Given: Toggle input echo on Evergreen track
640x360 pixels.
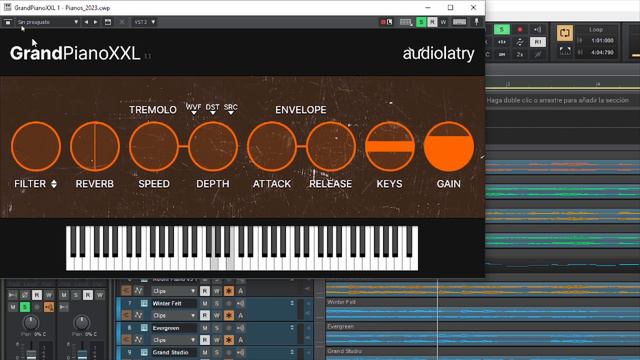Looking at the screenshot, I should [x=240, y=328].
